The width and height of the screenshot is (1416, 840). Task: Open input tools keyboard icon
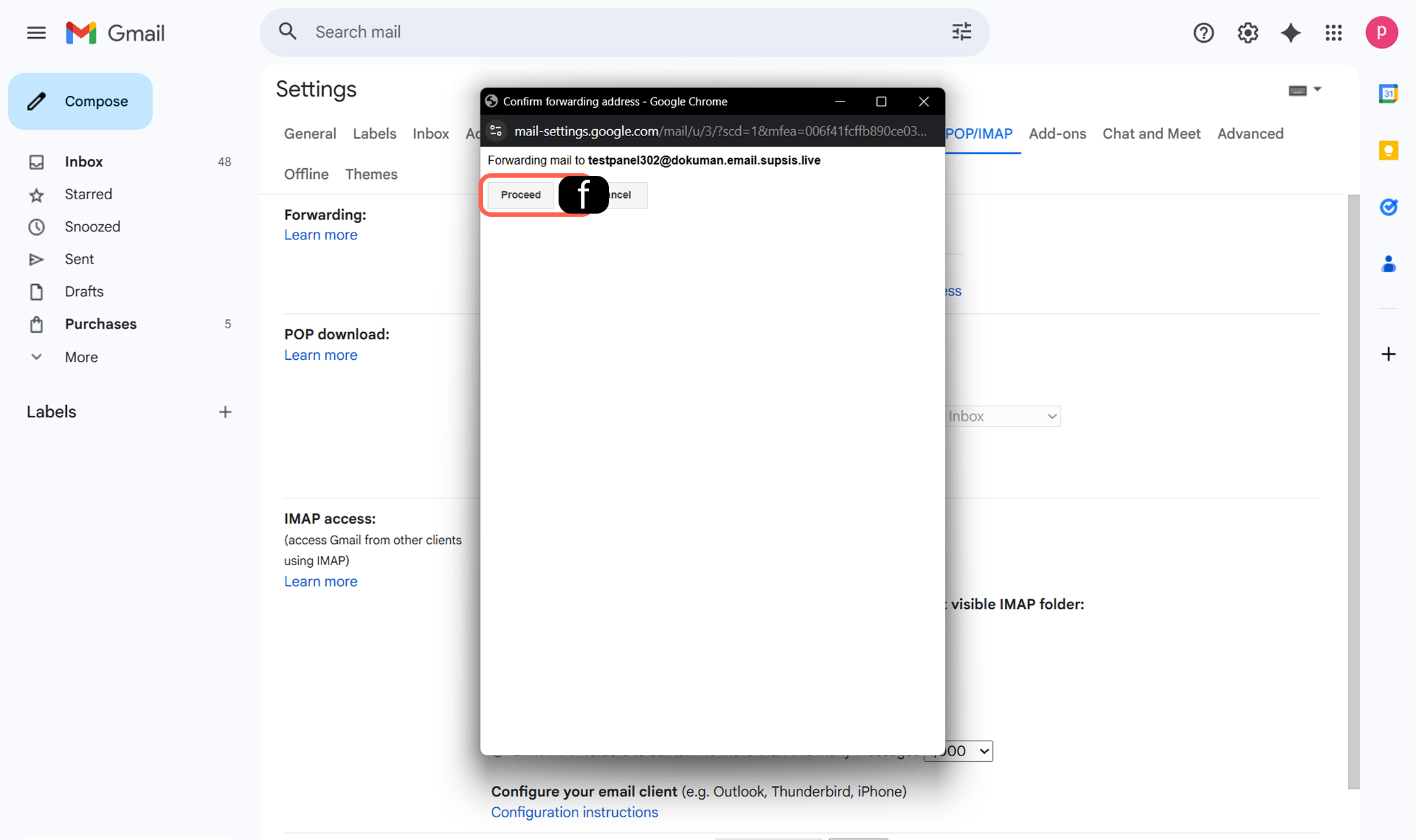pos(1297,91)
